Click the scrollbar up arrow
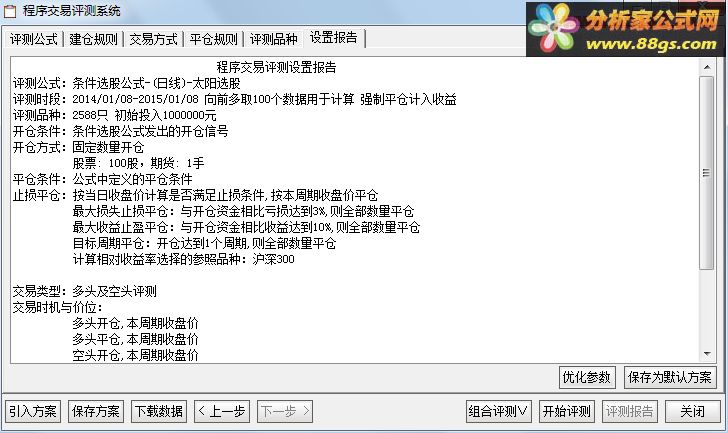Viewport: 728px width, 433px height. point(707,67)
